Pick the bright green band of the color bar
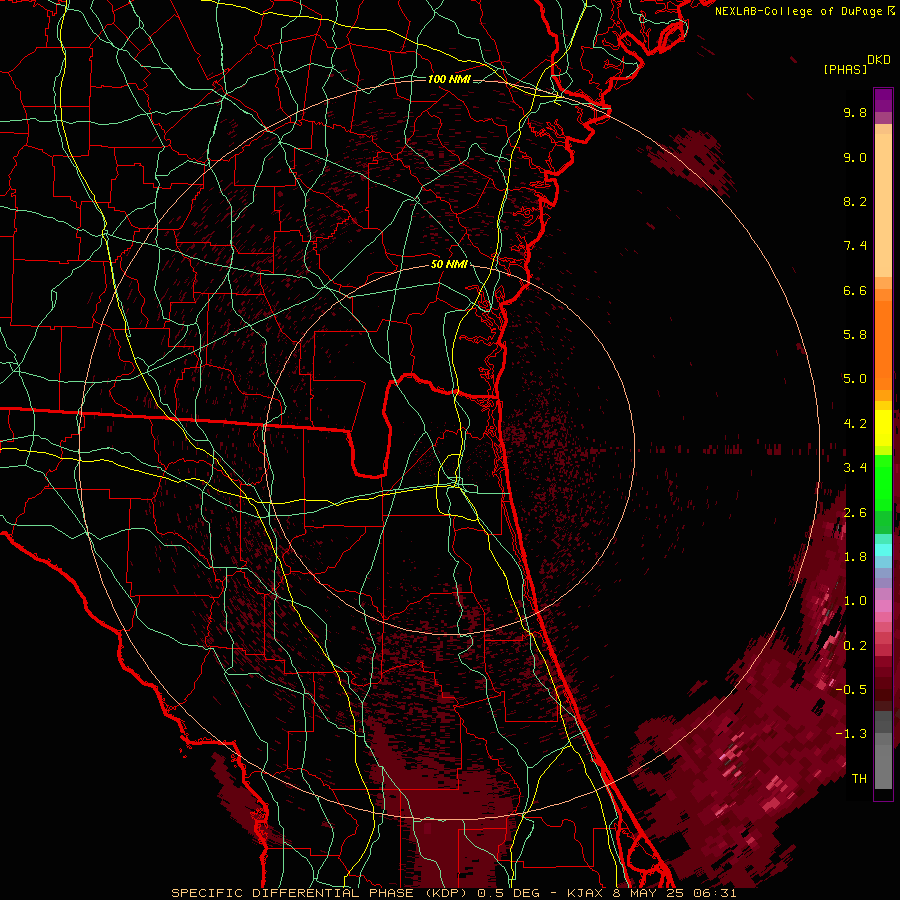This screenshot has width=900, height=900. click(883, 483)
